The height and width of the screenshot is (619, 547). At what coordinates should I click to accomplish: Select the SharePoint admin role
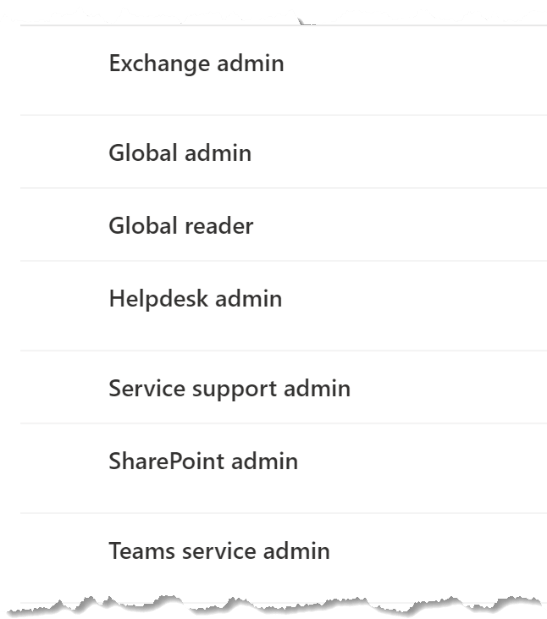[203, 461]
